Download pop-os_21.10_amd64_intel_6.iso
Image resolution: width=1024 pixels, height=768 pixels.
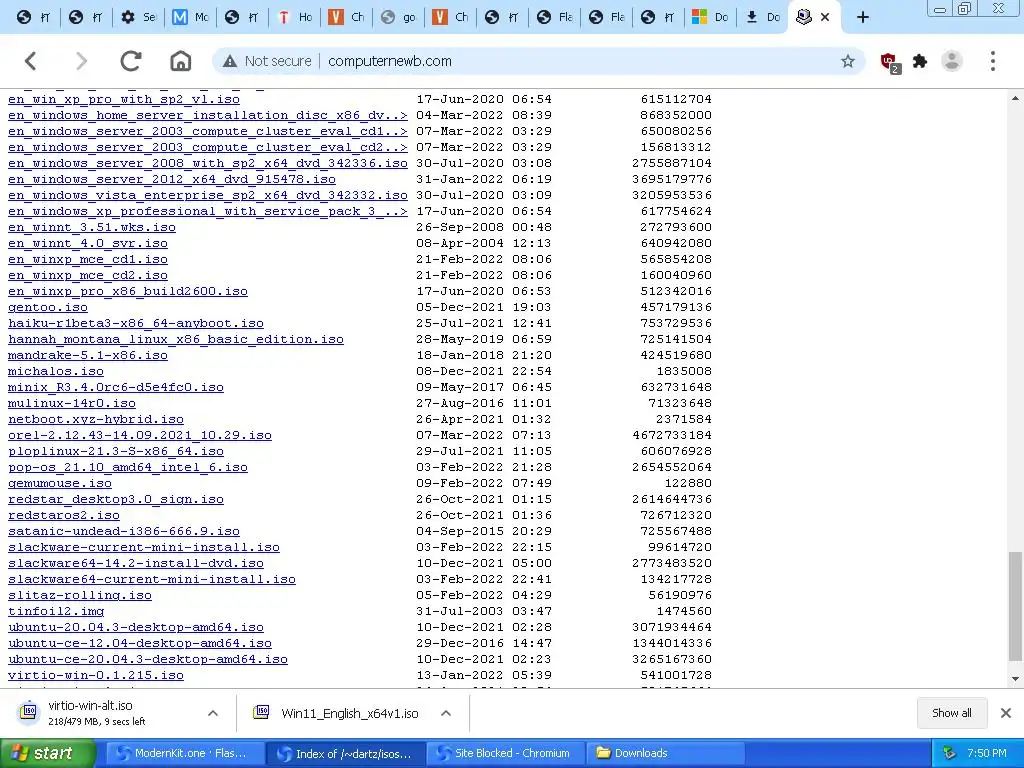coord(127,467)
